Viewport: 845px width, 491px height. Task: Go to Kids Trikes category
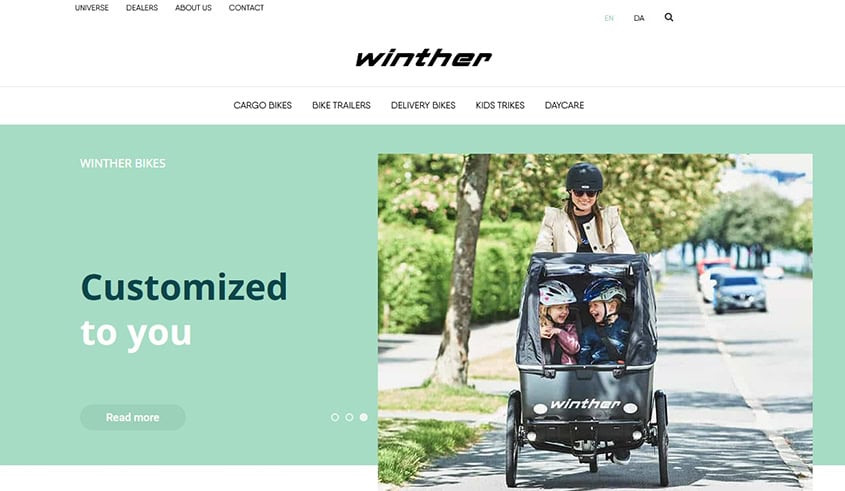(500, 105)
